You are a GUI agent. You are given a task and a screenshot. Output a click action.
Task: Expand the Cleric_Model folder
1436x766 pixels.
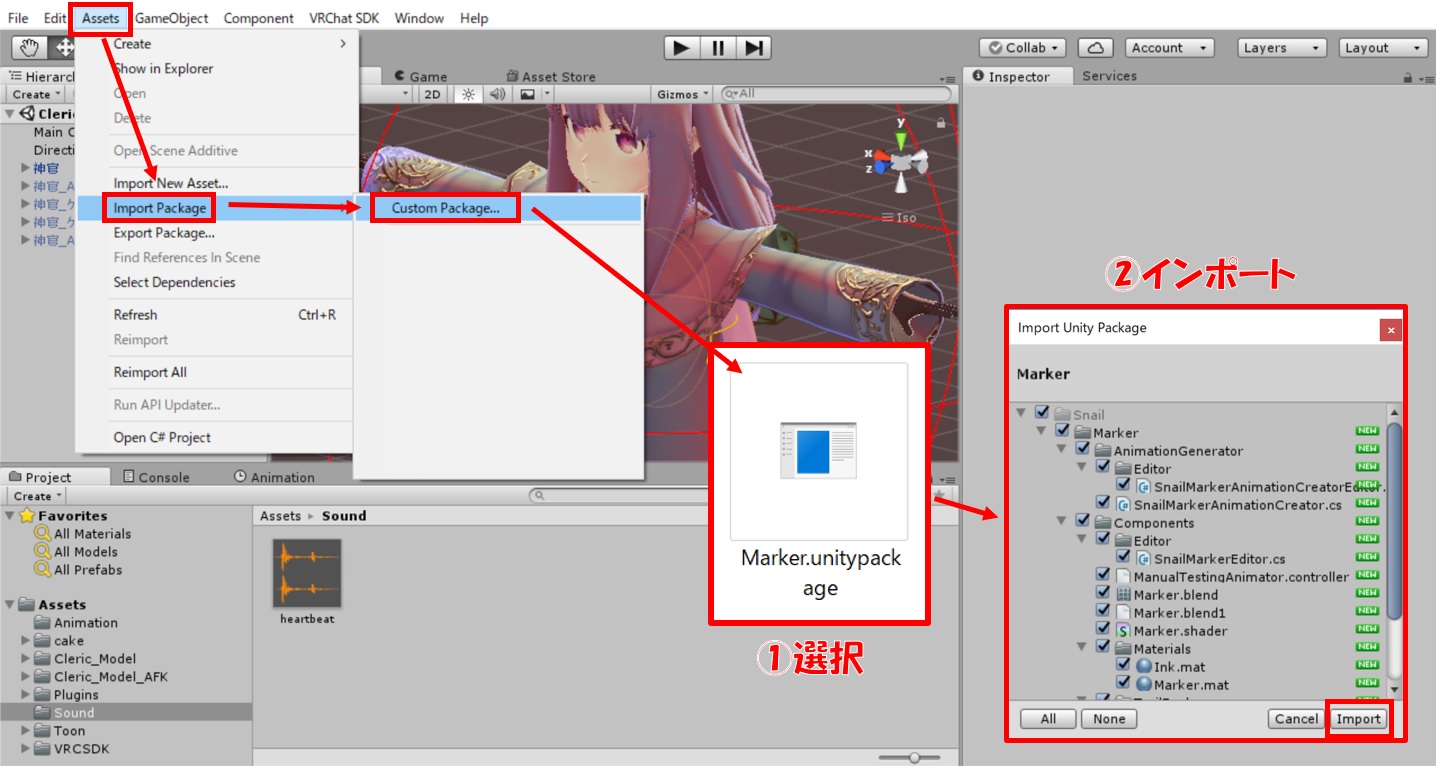tap(26, 659)
